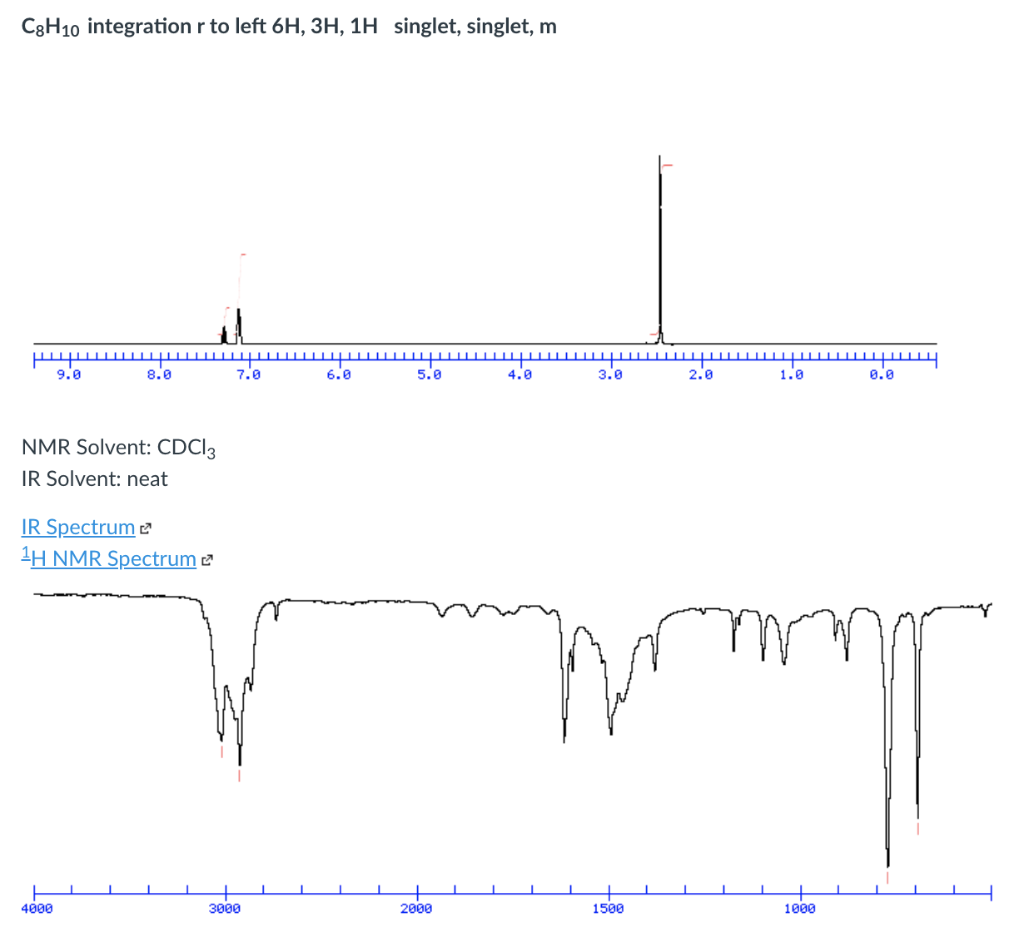Click the red marker below 2900 cm-1 peak
The image size is (1024, 947).
[x=238, y=775]
